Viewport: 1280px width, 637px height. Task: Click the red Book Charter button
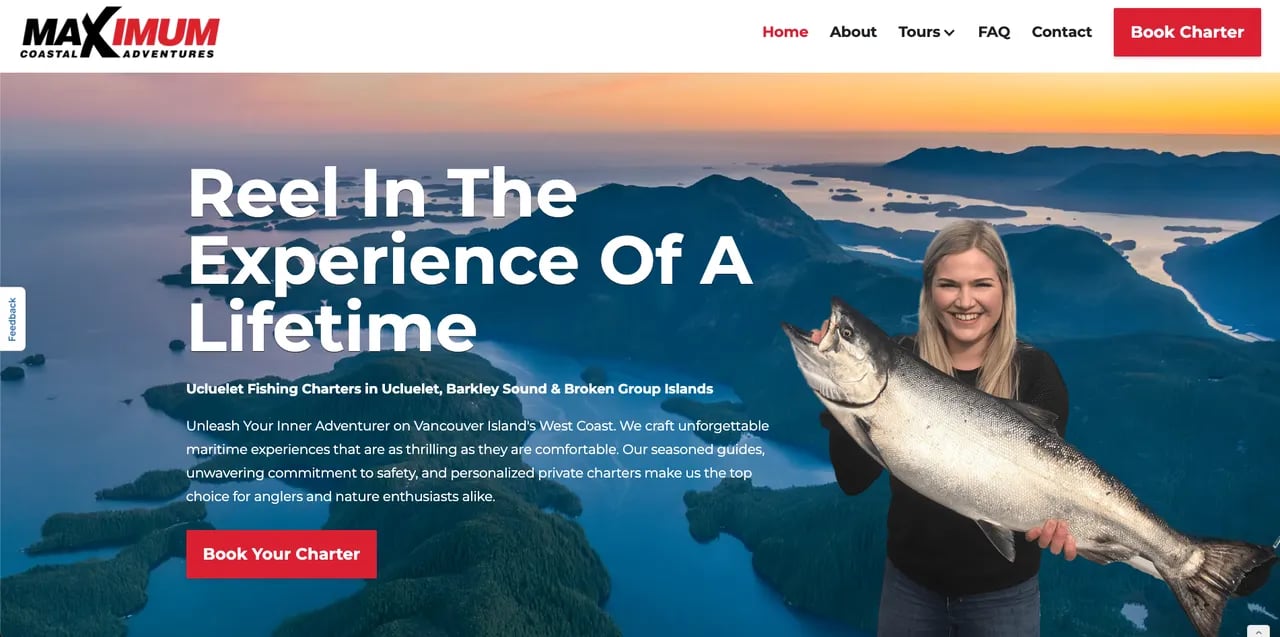(x=1187, y=32)
